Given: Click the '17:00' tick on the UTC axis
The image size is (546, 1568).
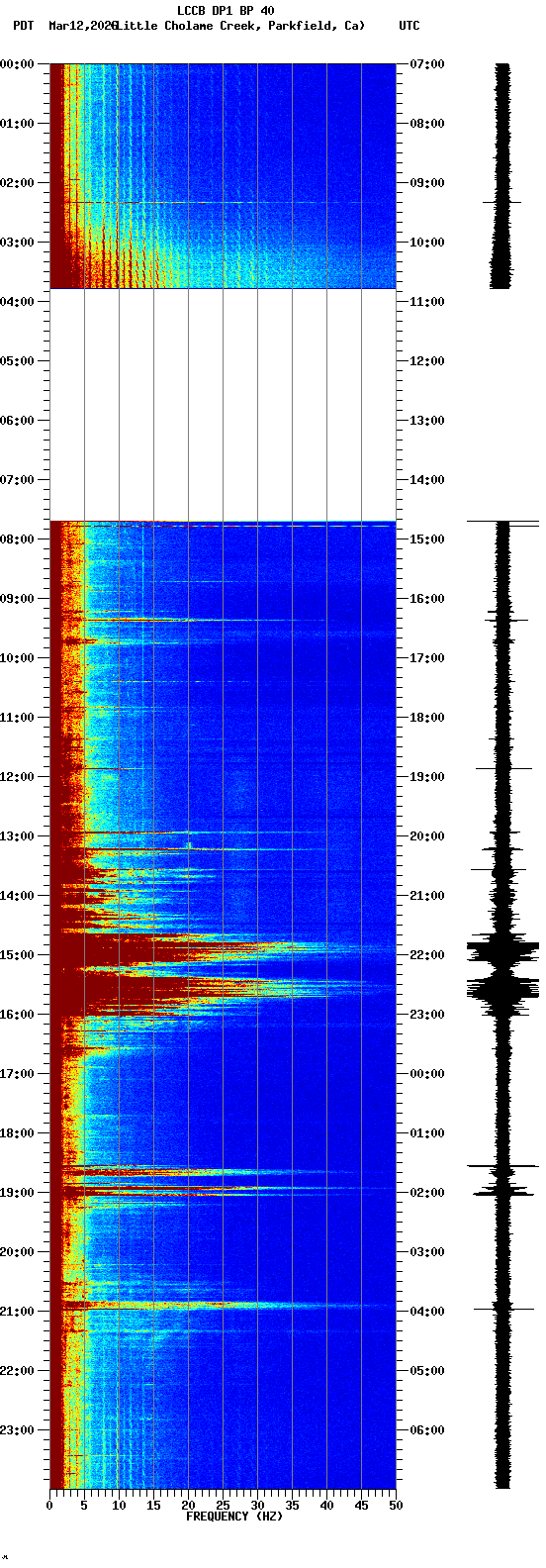Looking at the screenshot, I should pos(427,657).
